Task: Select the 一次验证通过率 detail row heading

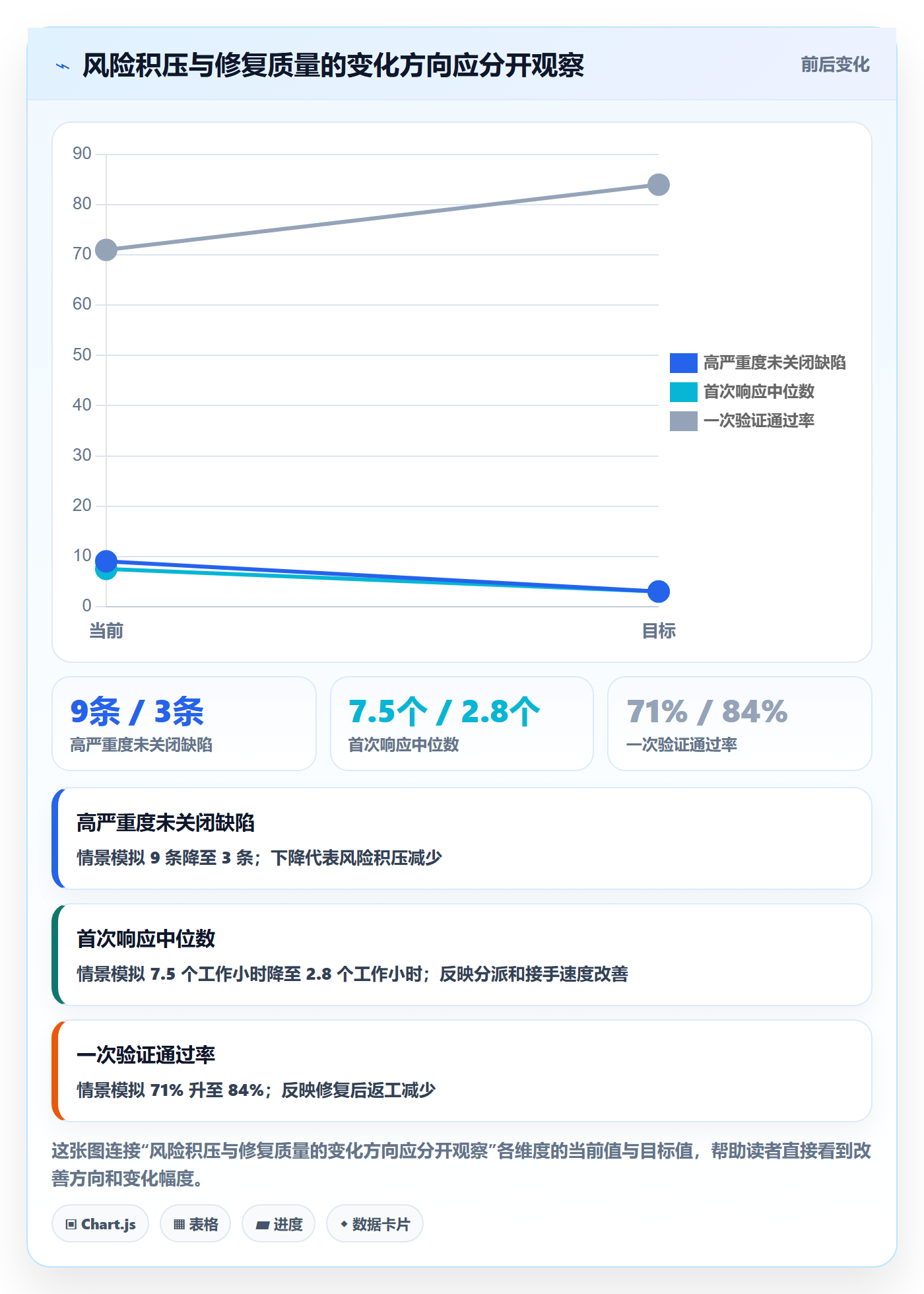Action: click(x=146, y=1055)
